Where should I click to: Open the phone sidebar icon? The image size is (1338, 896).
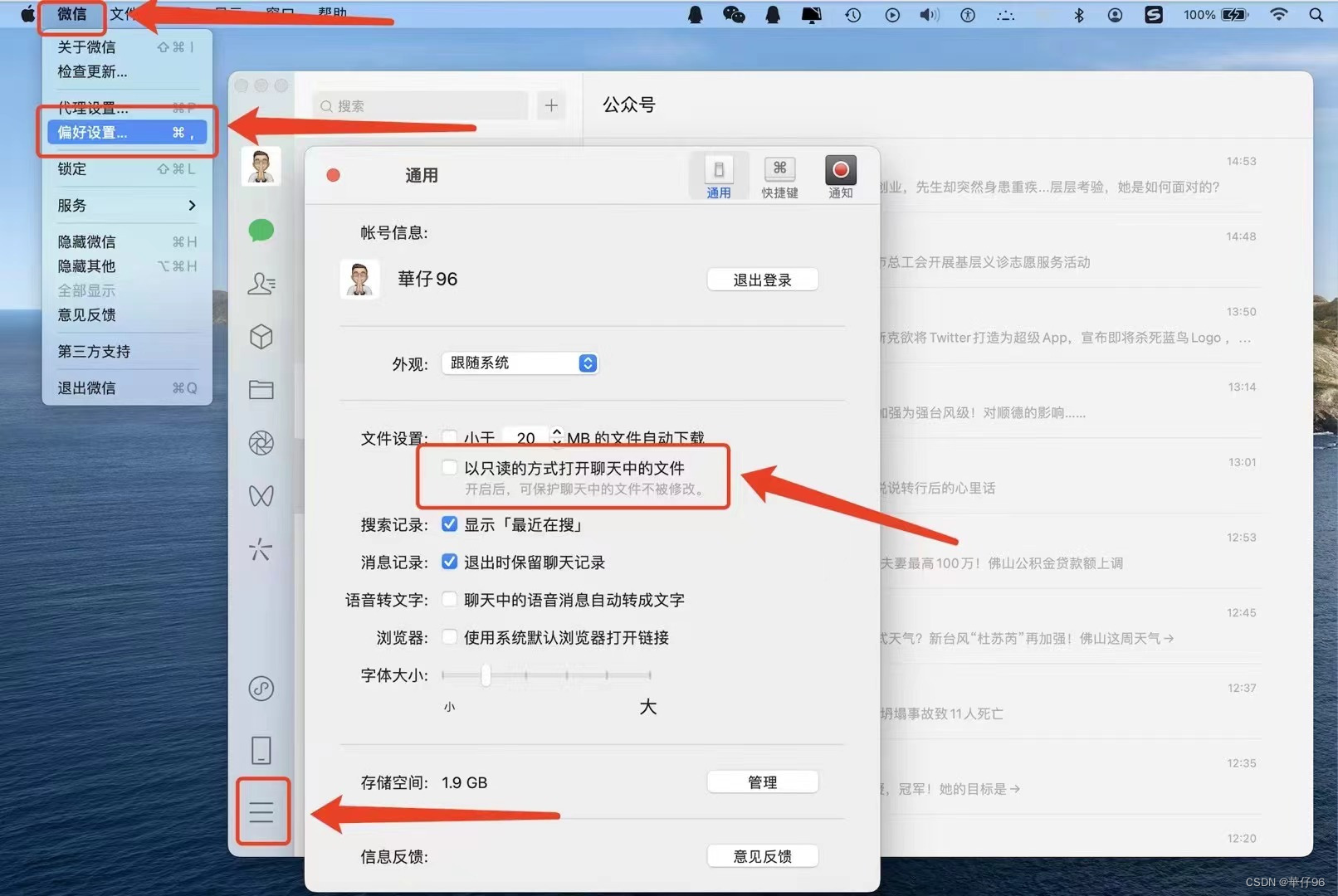pyautogui.click(x=261, y=750)
